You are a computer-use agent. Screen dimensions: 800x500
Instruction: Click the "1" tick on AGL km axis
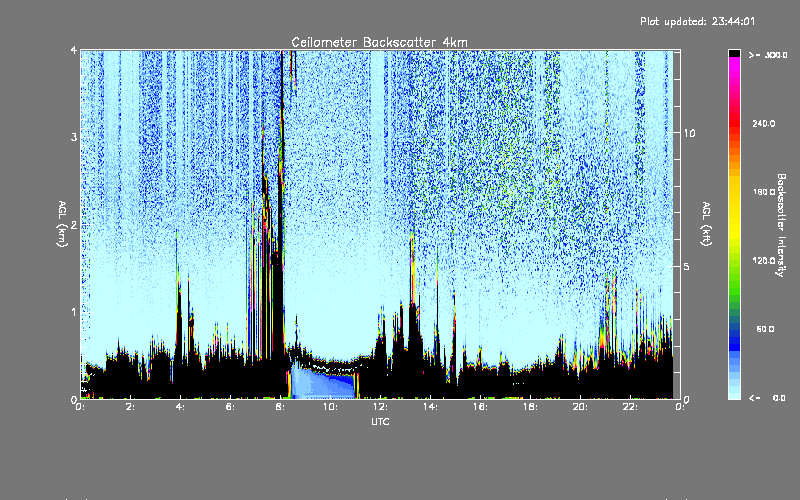74,312
